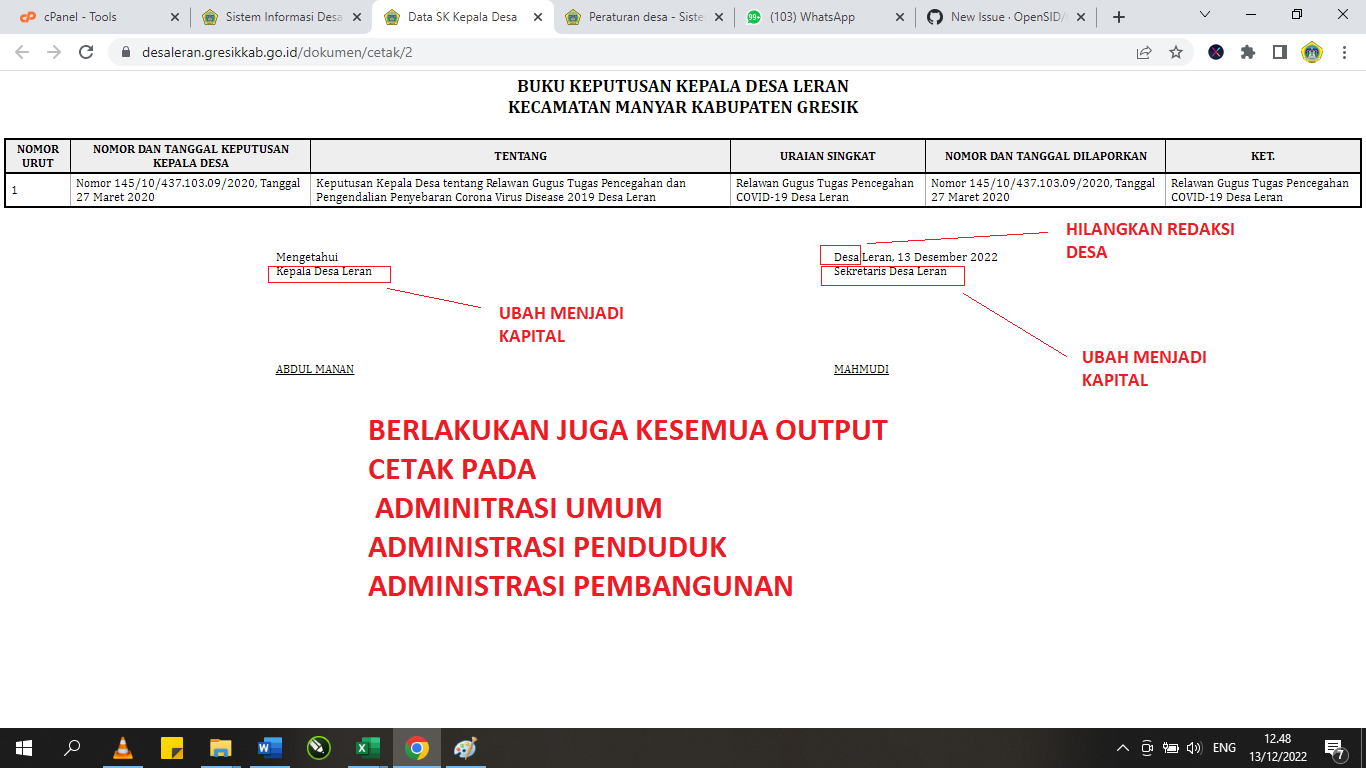Screen dimensions: 1366x768
Task: Launch VLC media player from the taskbar
Action: 122,746
